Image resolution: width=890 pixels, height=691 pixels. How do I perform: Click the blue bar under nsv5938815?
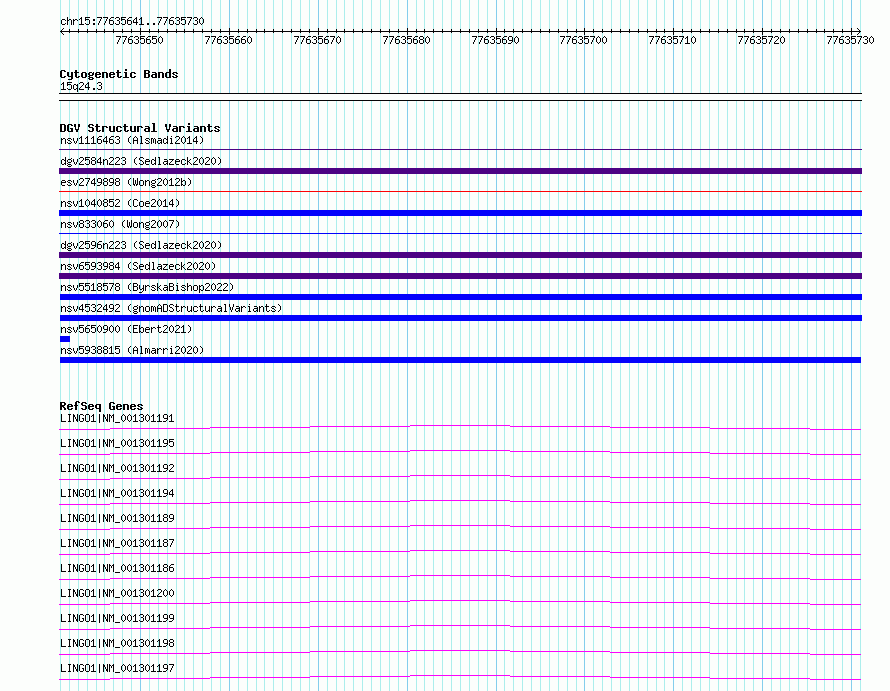pos(460,360)
